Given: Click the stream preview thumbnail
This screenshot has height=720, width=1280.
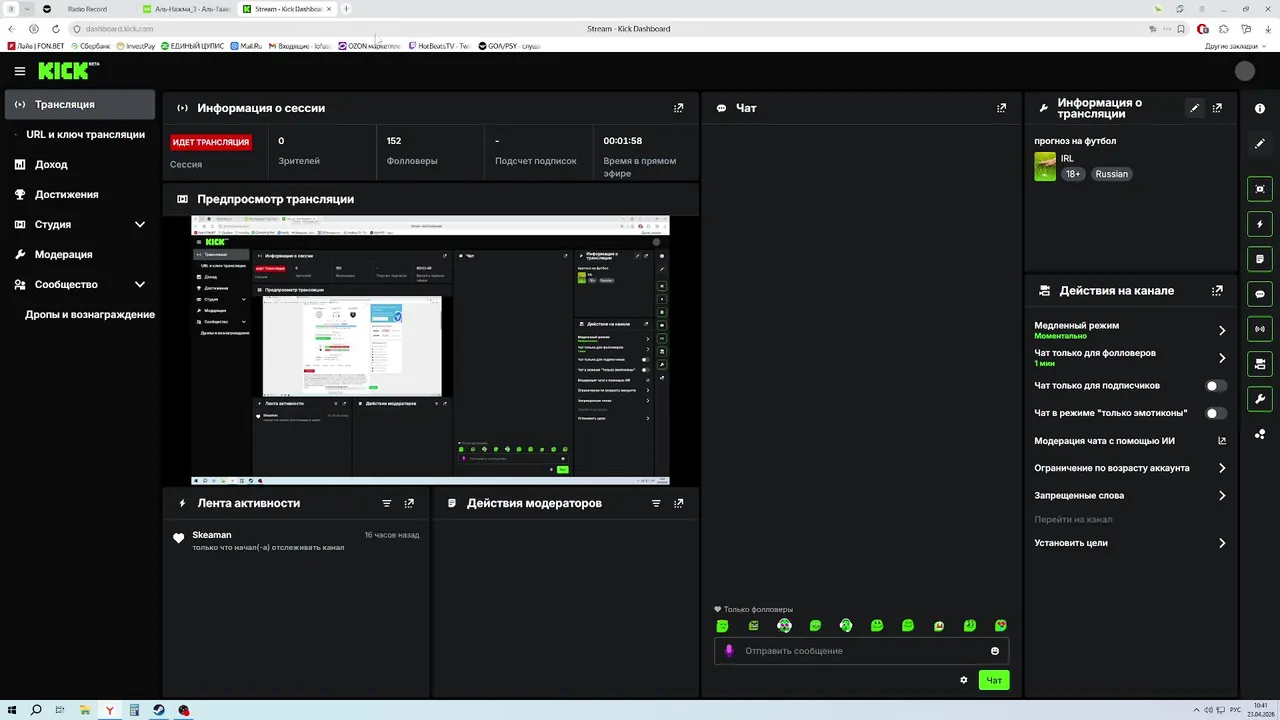Looking at the screenshot, I should 430,350.
